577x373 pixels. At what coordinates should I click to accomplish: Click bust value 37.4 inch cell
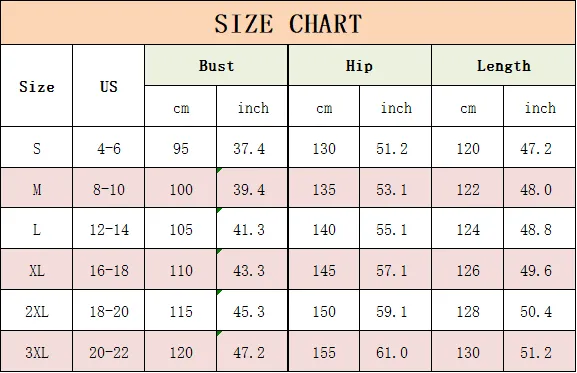point(252,148)
